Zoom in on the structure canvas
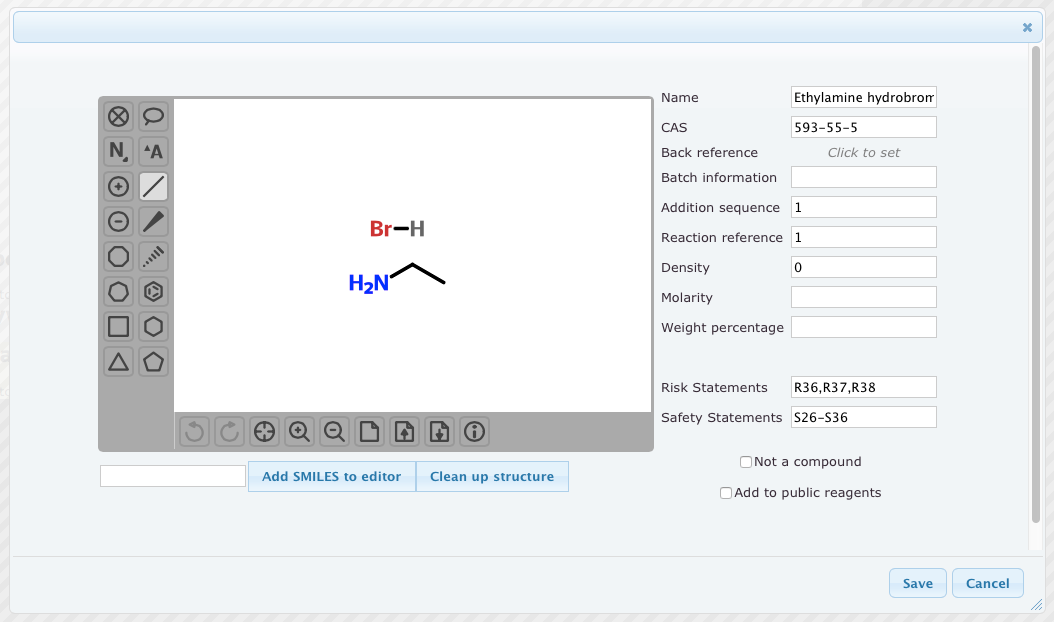 tap(299, 431)
